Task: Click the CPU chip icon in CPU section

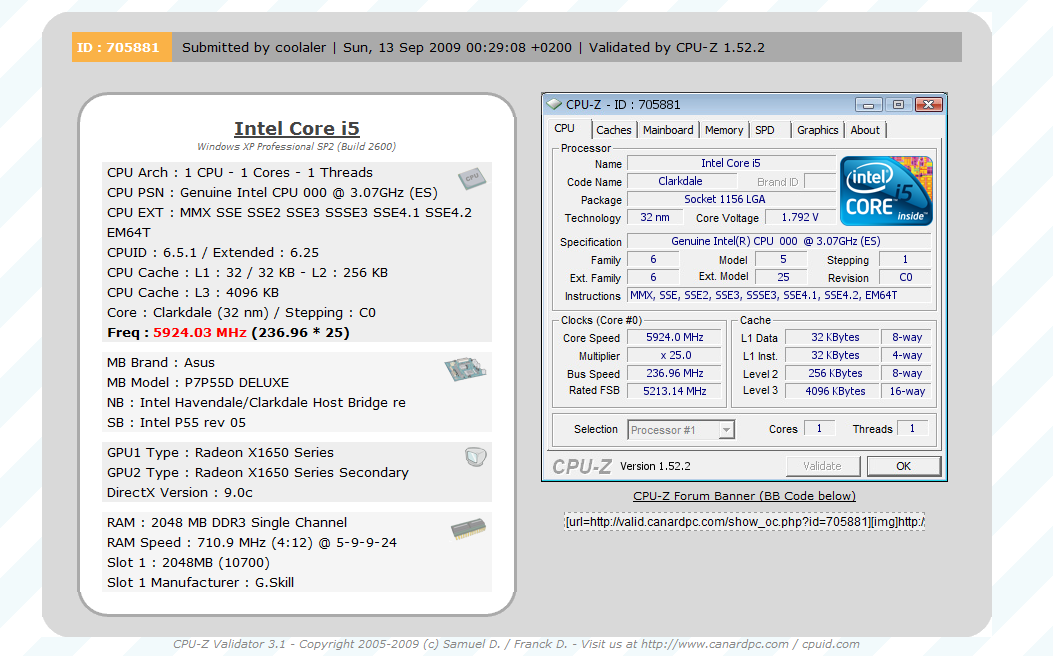Action: (x=471, y=178)
